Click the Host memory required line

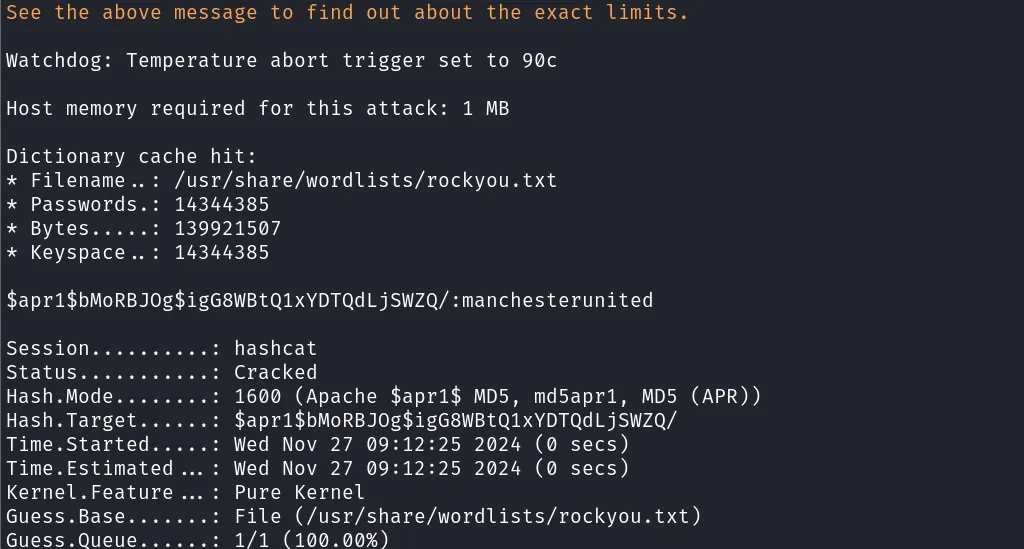point(257,108)
